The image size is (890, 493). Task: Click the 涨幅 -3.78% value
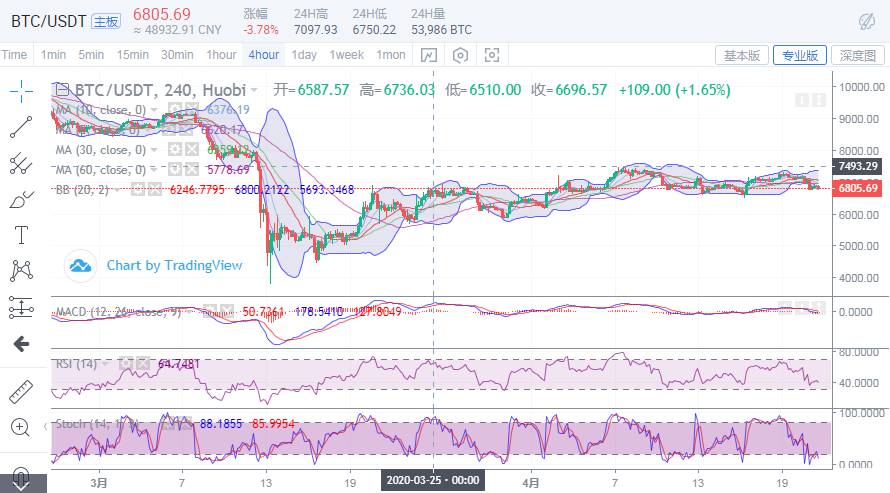[261, 30]
